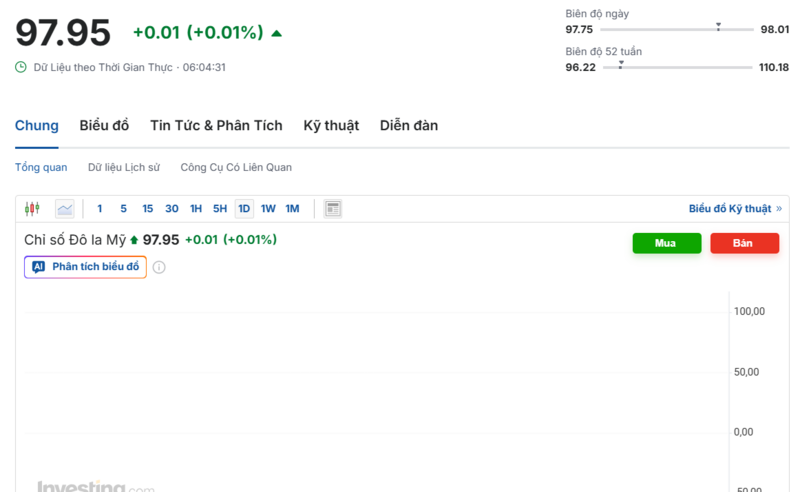Click the AI badge icon
Viewport: 800px width, 492px height.
click(x=38, y=267)
